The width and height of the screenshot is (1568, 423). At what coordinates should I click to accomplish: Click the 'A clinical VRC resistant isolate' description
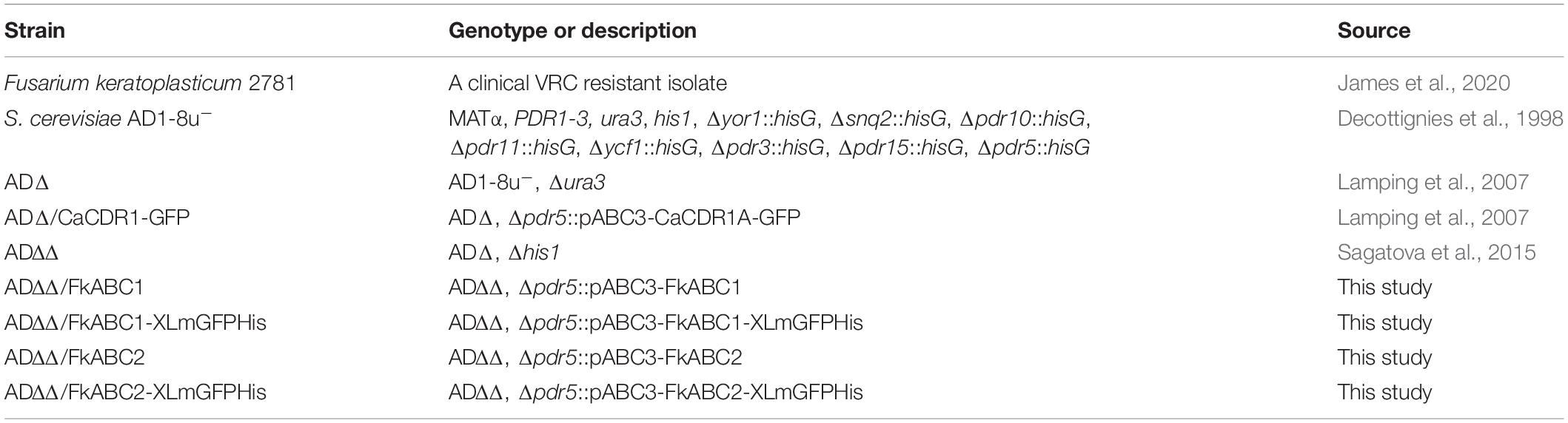[x=588, y=83]
